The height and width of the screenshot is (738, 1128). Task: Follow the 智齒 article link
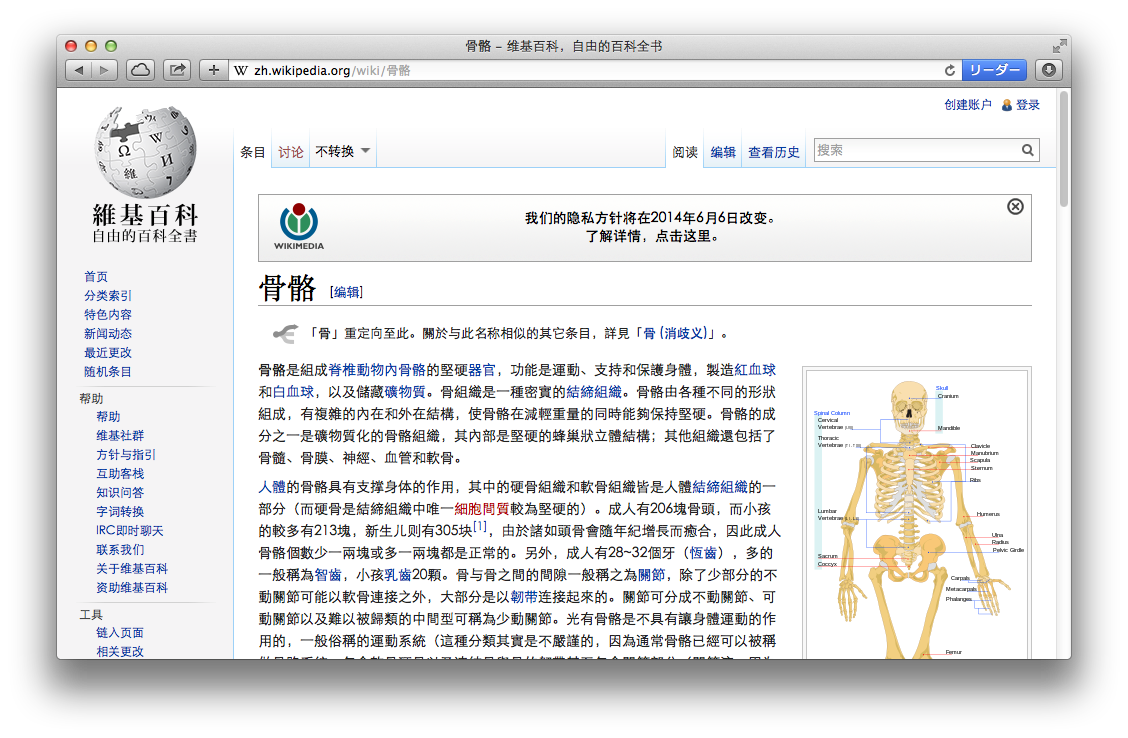(x=328, y=575)
